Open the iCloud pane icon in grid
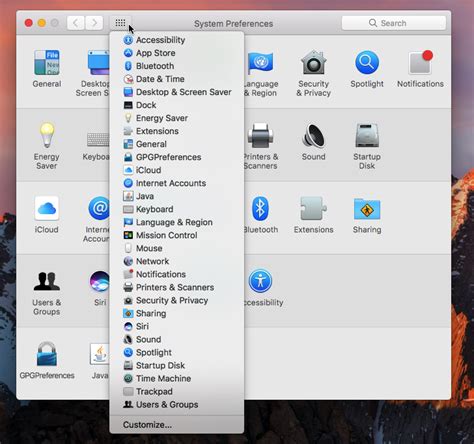Image resolution: width=474 pixels, height=444 pixels. click(47, 208)
